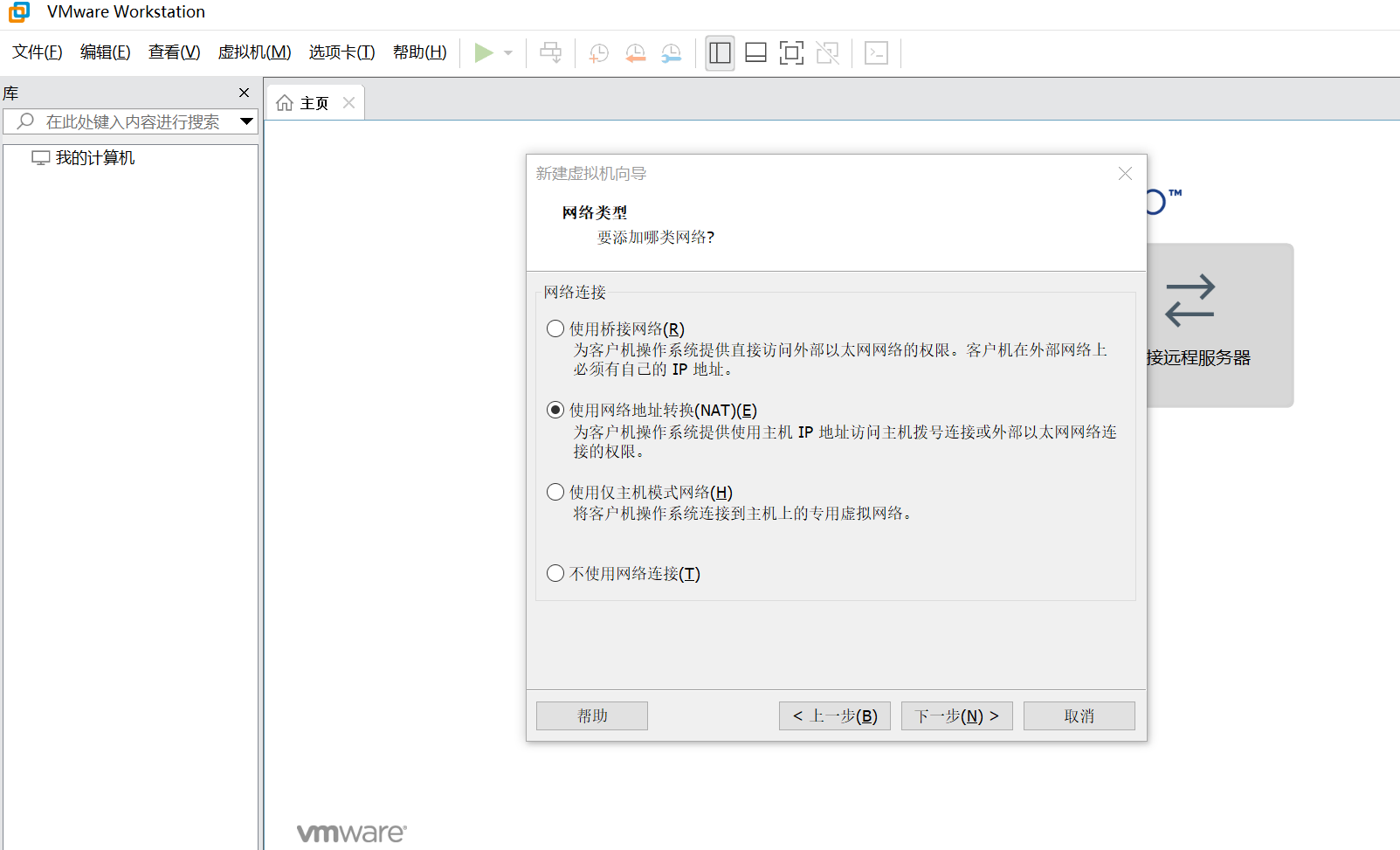Click the 要添加哪类网络? subtitle text
This screenshot has width=1400, height=850.
point(656,237)
